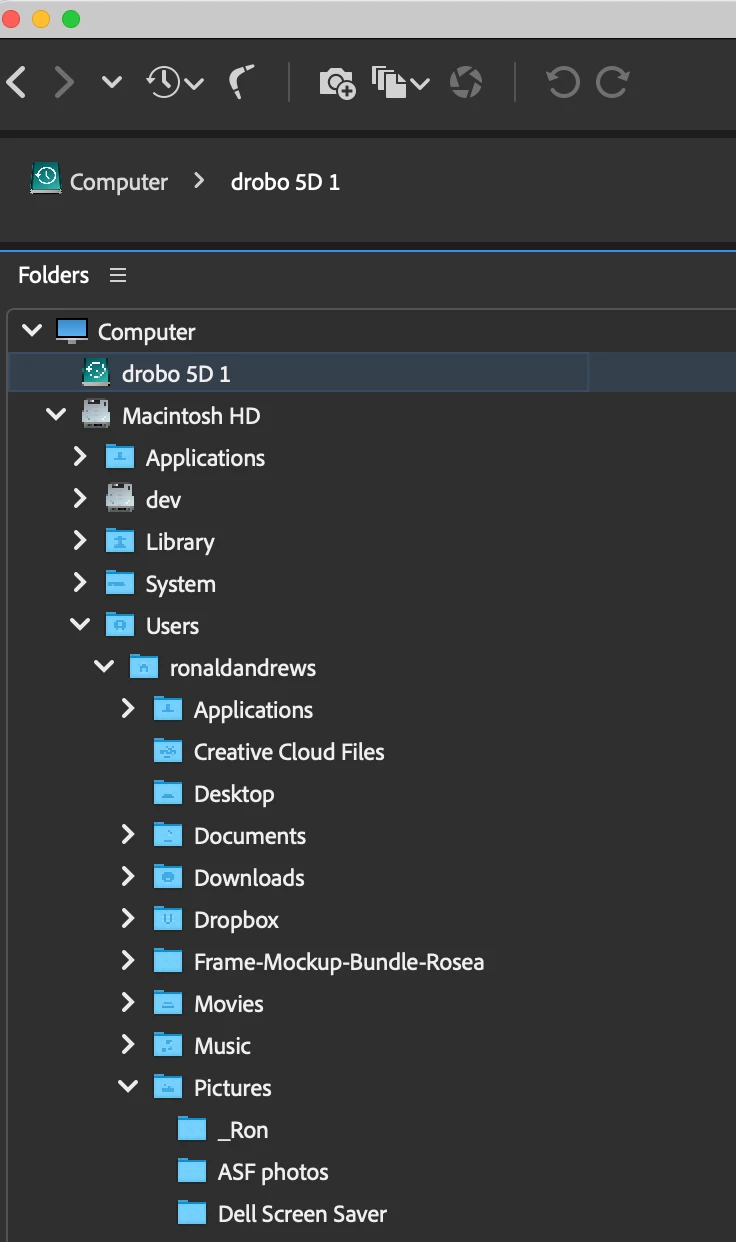The image size is (736, 1242).
Task: Click the drobo 5D 1 breadcrumb
Action: [285, 182]
